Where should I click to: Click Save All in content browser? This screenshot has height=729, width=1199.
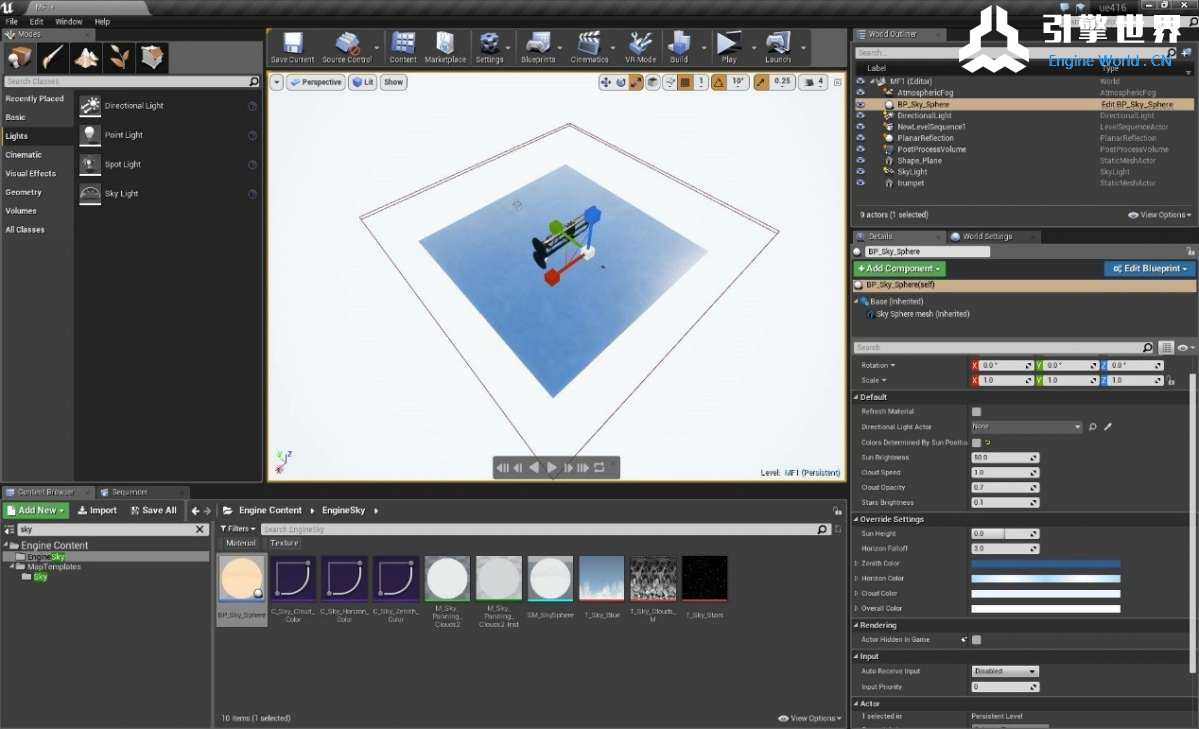coord(154,510)
